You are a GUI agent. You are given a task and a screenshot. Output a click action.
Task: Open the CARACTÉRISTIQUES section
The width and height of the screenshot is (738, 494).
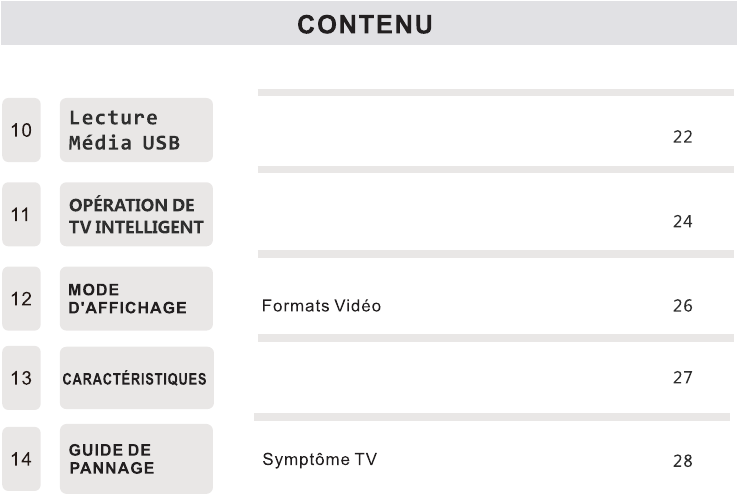(136, 378)
